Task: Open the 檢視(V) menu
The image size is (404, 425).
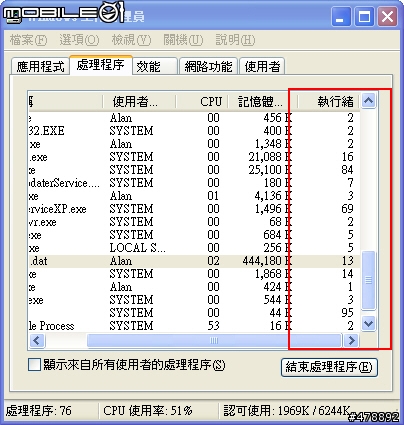Action: (x=131, y=40)
